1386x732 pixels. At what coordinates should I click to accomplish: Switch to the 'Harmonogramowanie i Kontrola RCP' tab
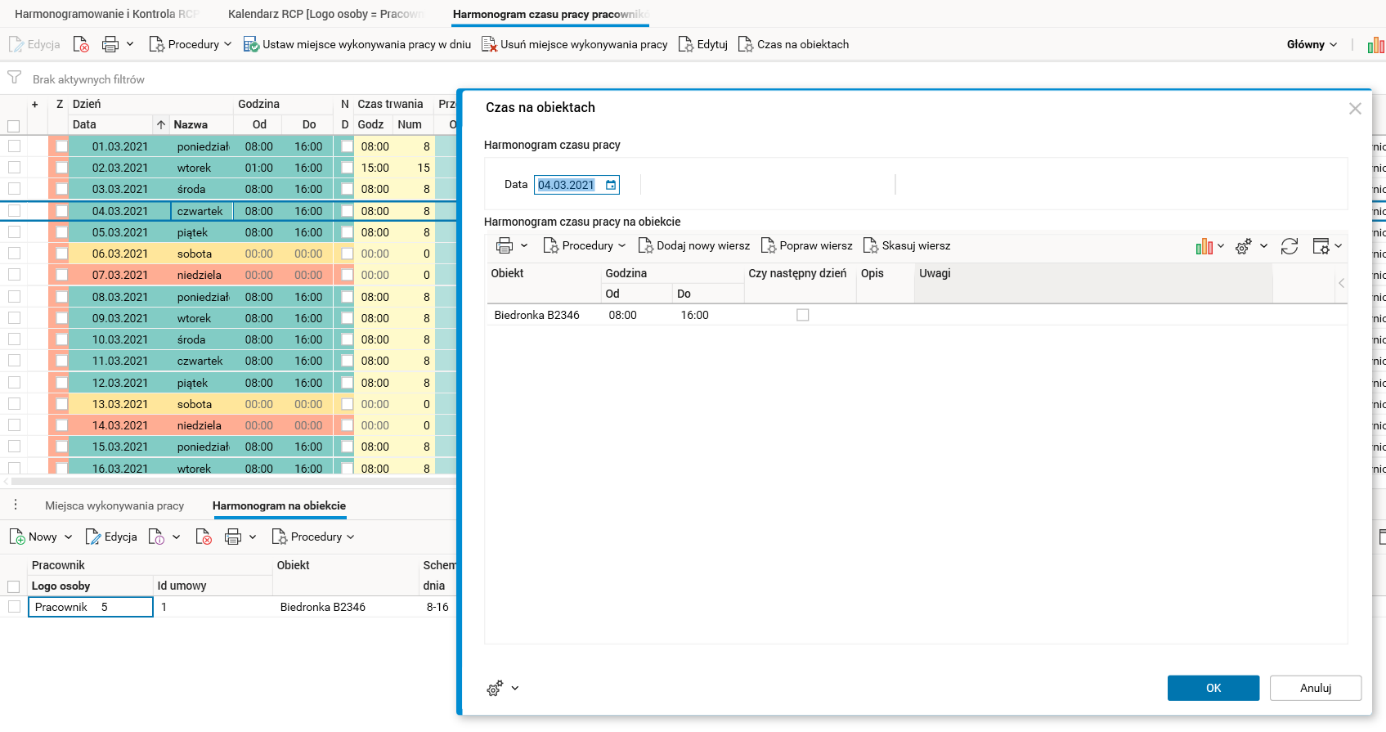click(106, 15)
